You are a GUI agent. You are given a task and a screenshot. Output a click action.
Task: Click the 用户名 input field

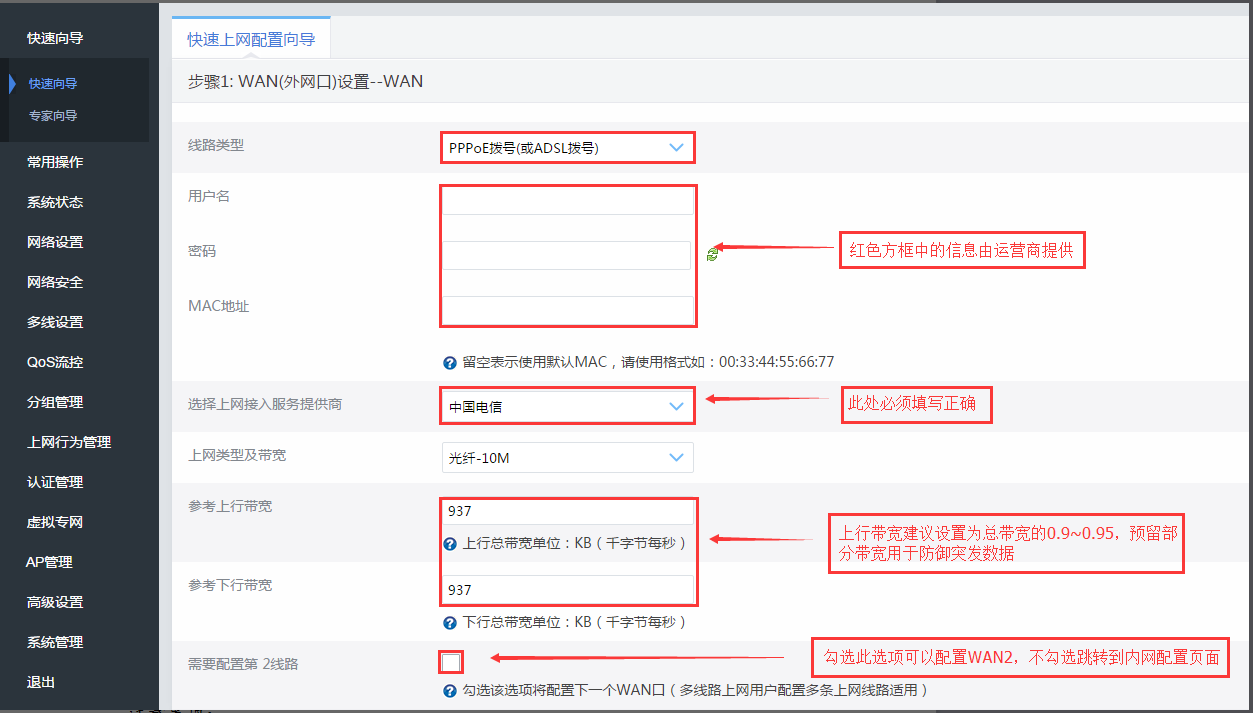(567, 201)
